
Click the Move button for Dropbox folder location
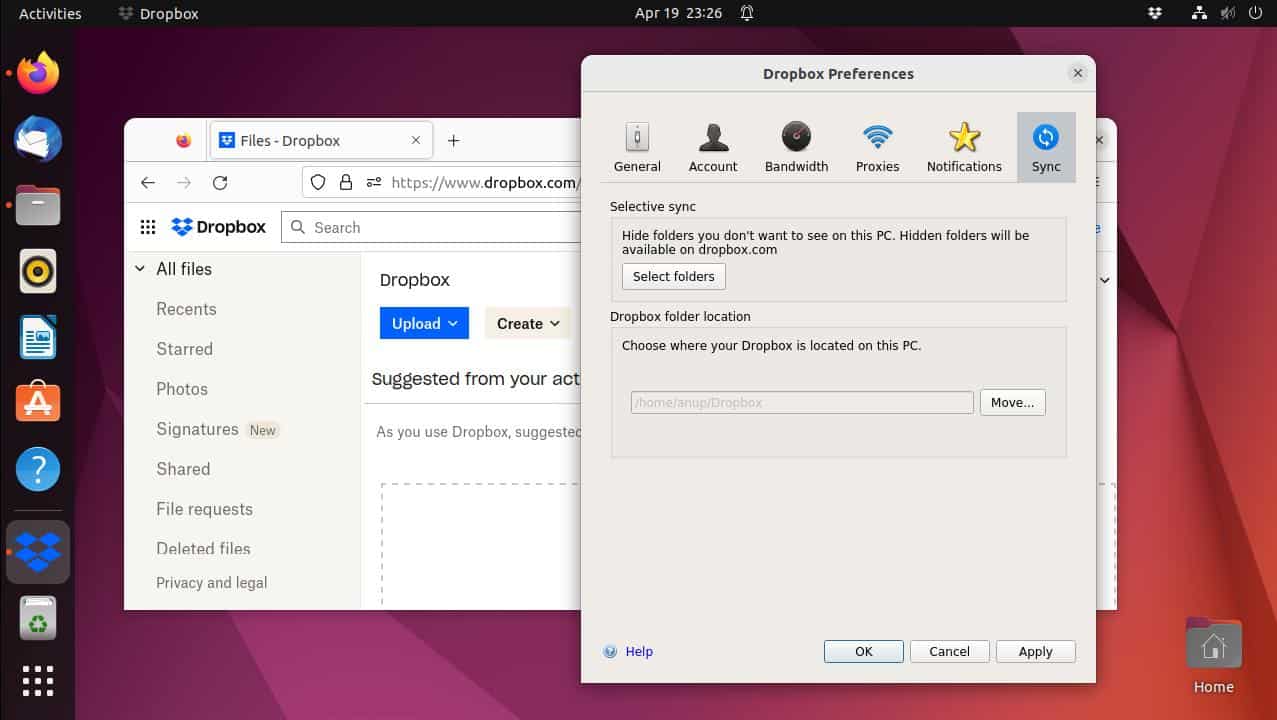(1012, 402)
